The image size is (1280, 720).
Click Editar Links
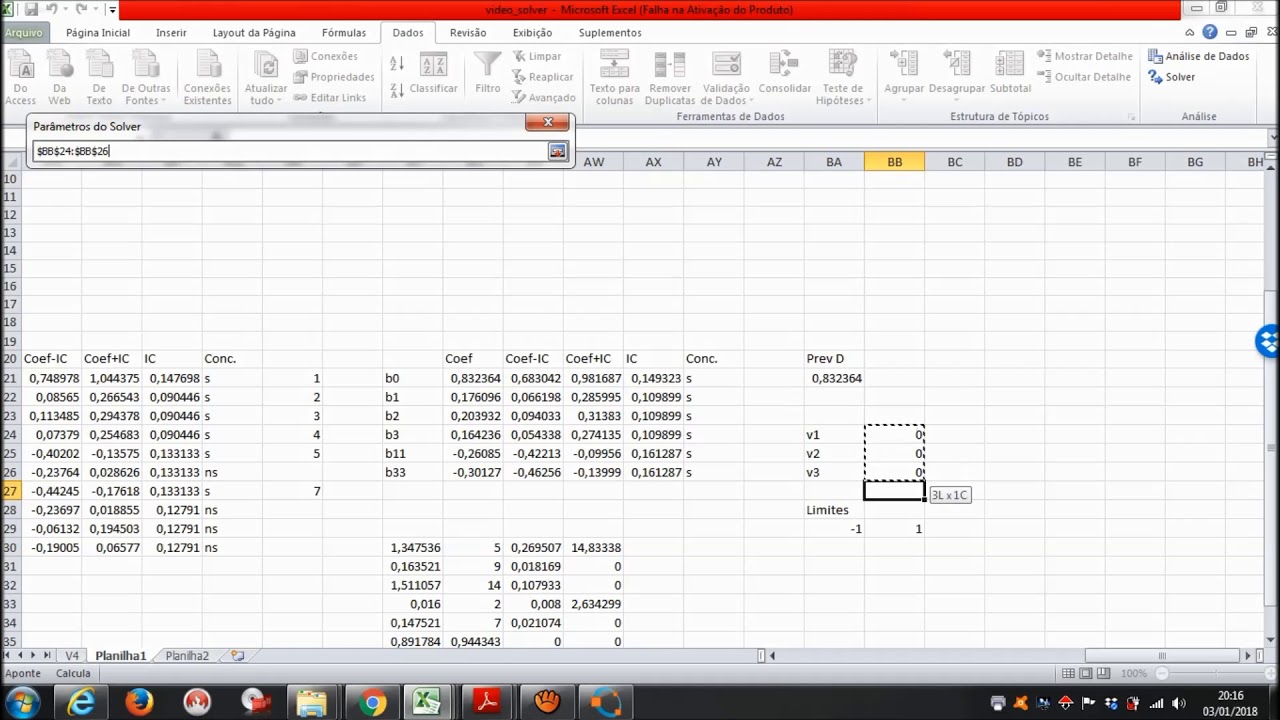pos(330,97)
